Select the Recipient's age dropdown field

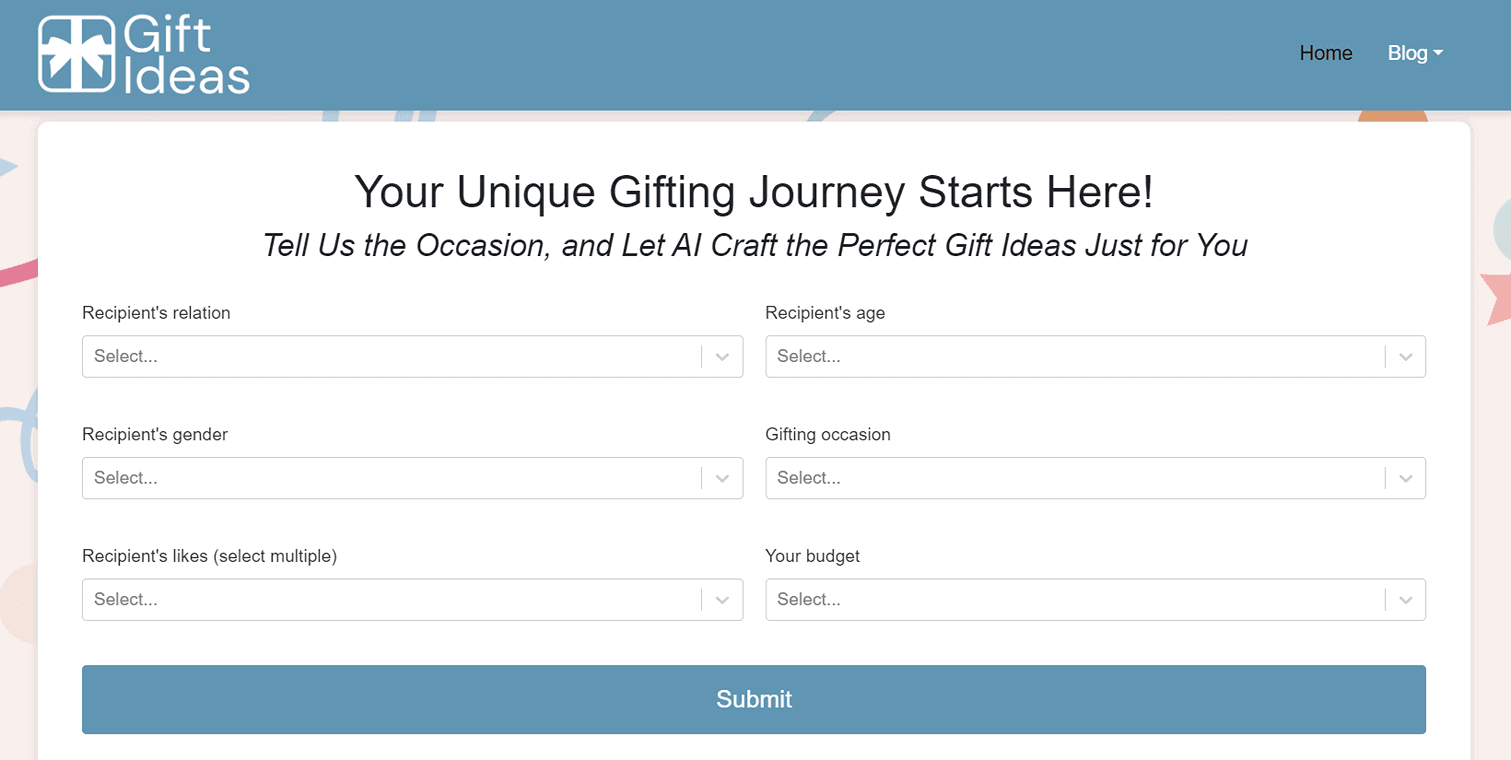tap(1095, 356)
